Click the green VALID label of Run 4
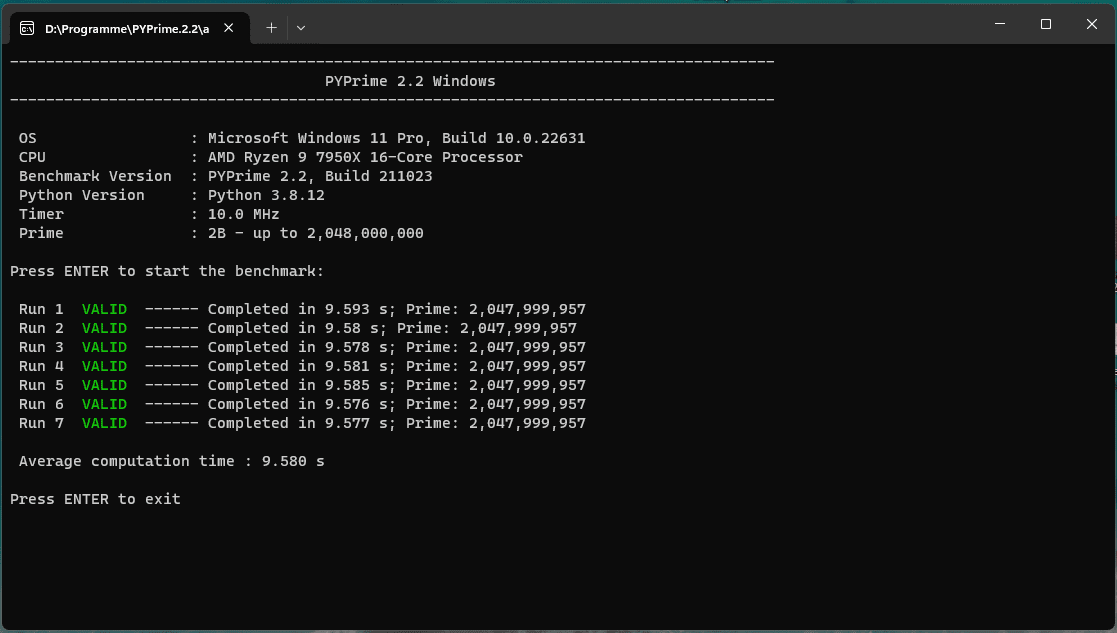Viewport: 1117px width, 633px height. (x=104, y=366)
